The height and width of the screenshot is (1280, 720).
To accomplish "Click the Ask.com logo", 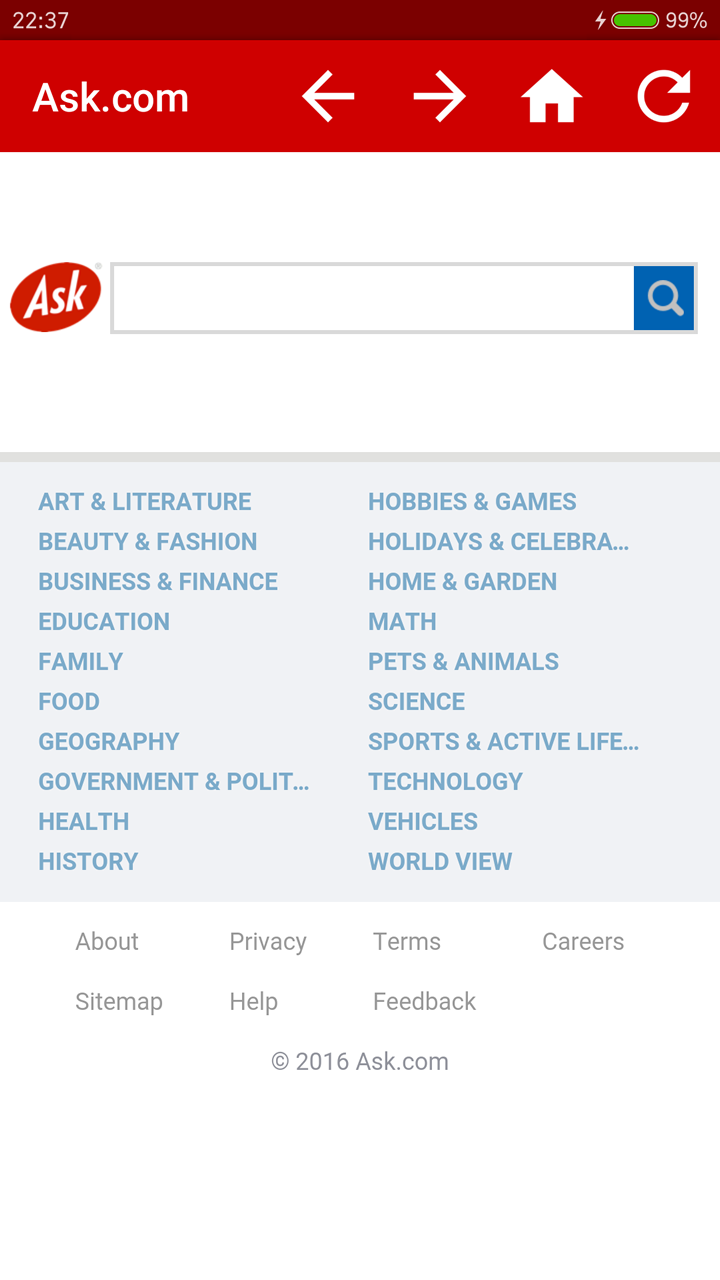I will click(55, 296).
